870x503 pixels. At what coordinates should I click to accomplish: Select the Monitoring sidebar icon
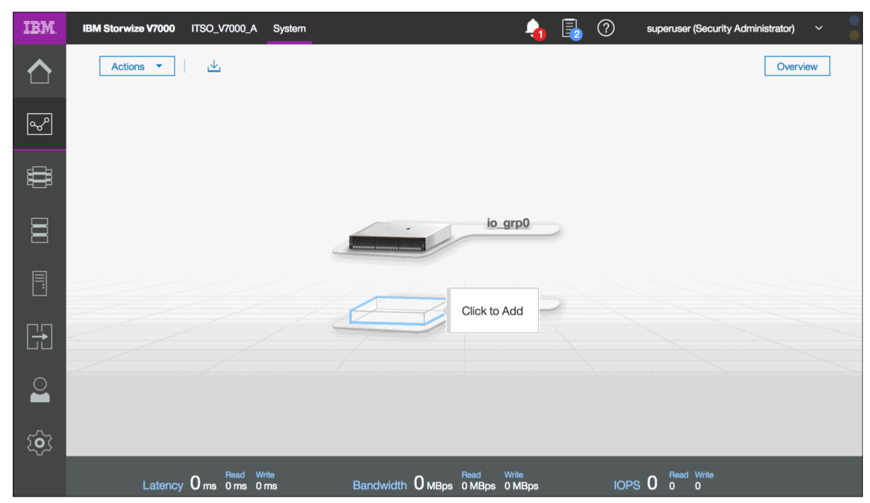(x=39, y=124)
